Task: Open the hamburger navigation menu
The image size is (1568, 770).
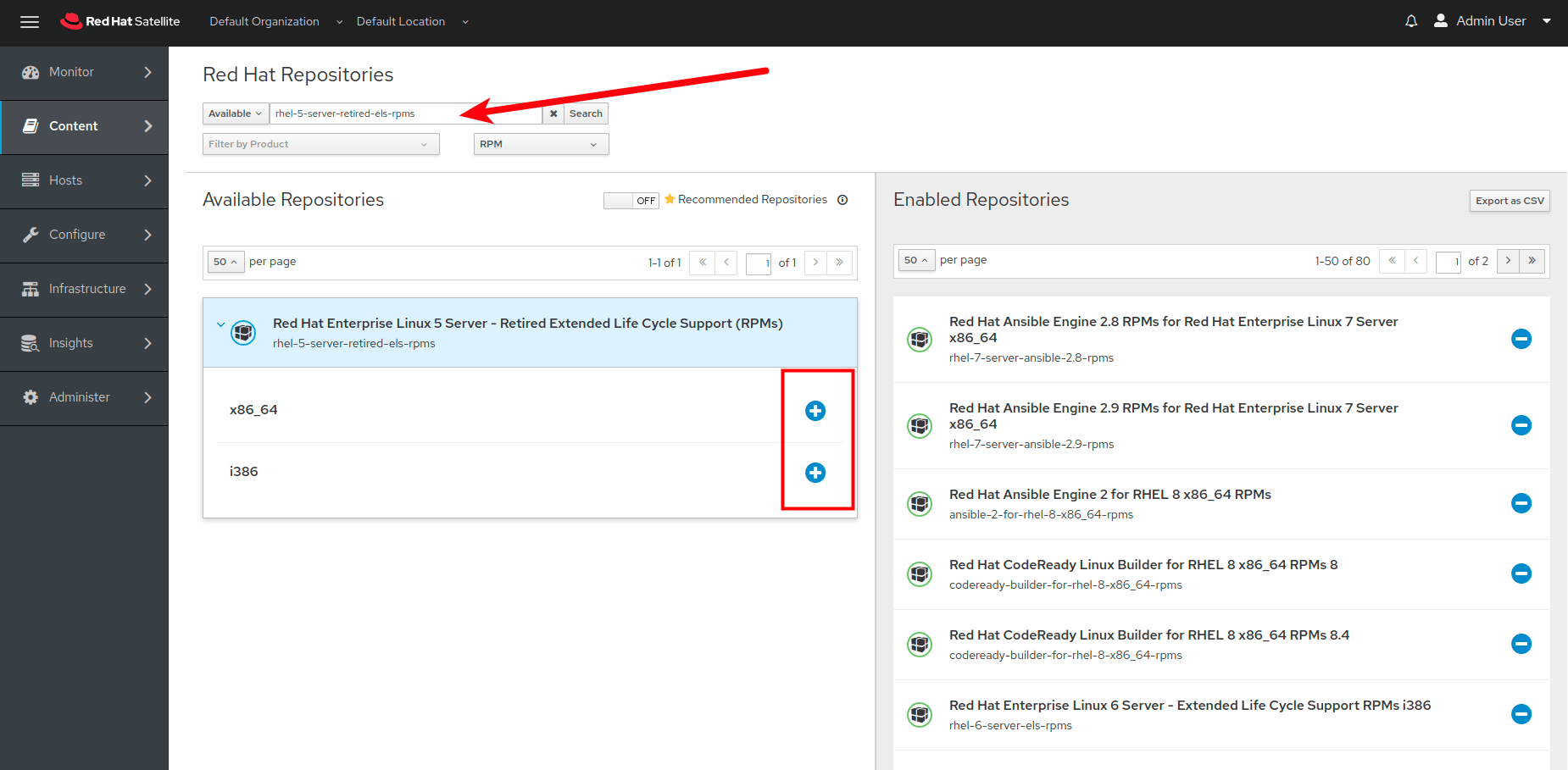Action: pyautogui.click(x=30, y=22)
